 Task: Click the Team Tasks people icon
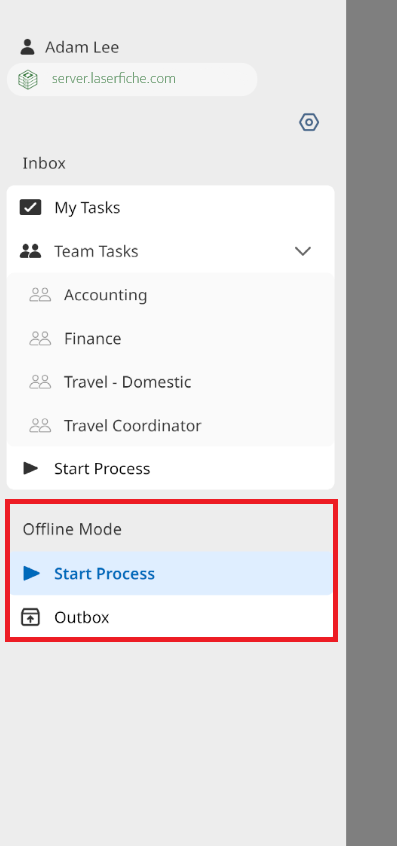click(30, 251)
